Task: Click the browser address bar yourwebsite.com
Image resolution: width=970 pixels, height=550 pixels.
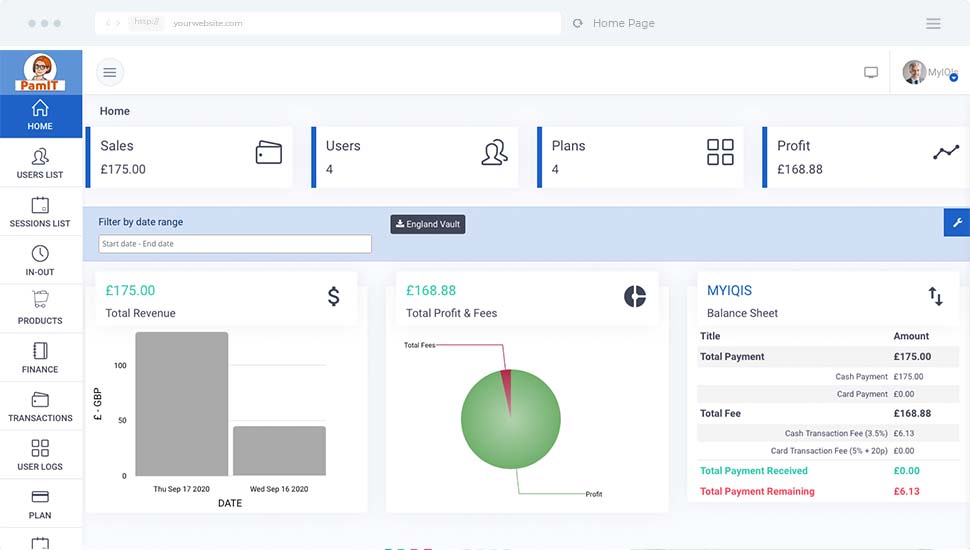Action: click(x=328, y=23)
